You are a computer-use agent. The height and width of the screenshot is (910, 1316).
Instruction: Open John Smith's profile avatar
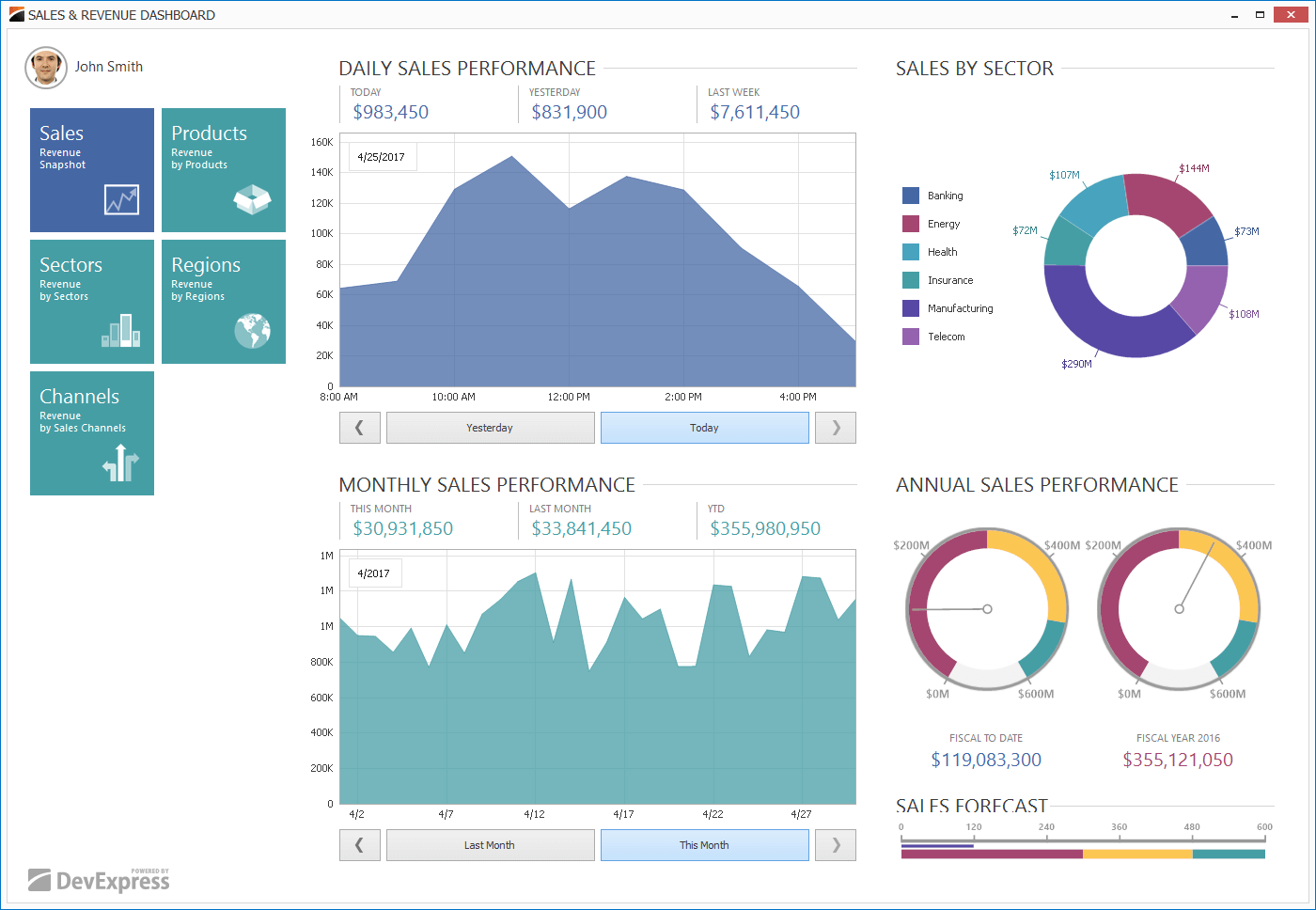point(45,67)
